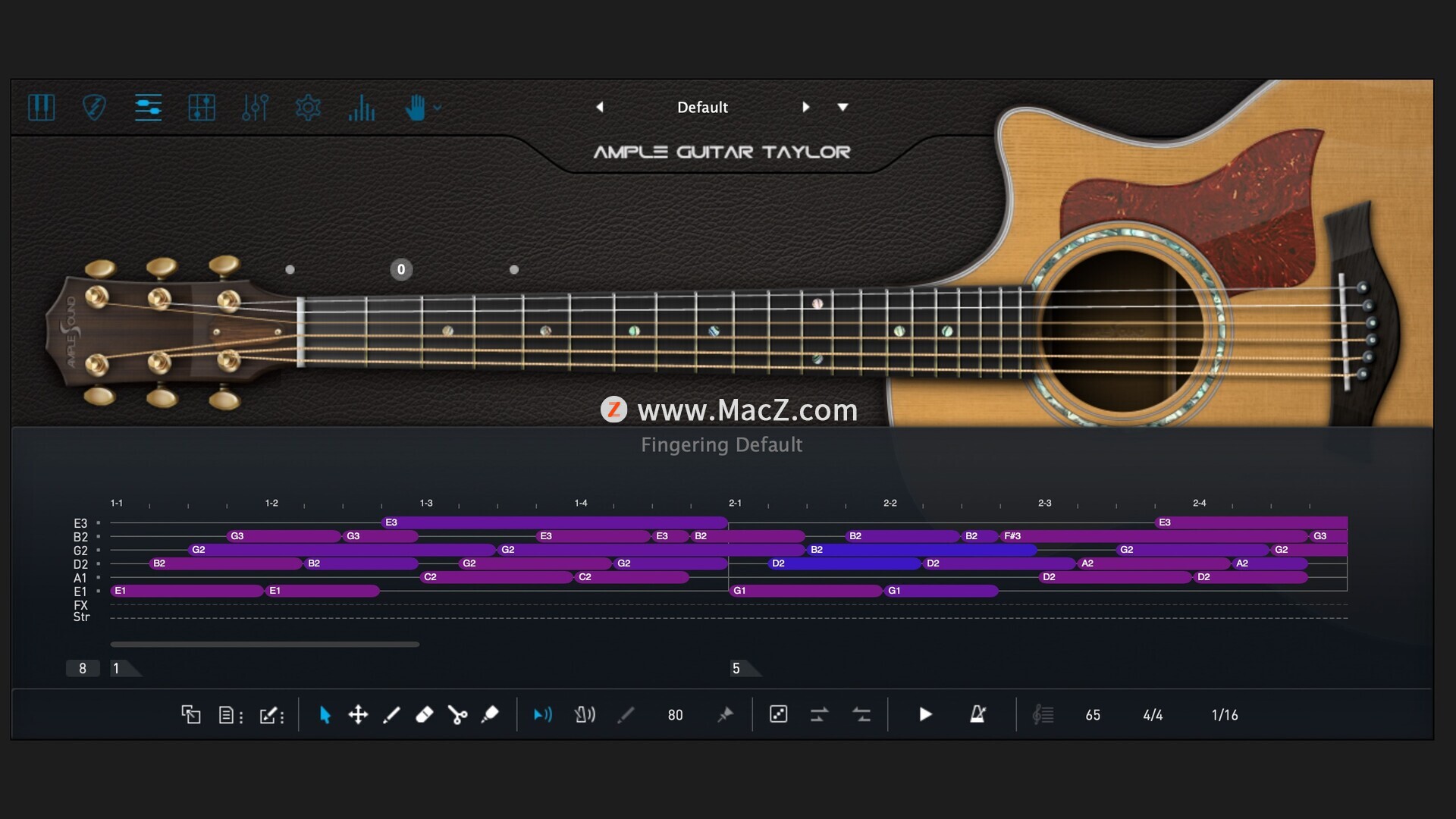
Task: Toggle the dot beside E1 string label
Action: (x=99, y=591)
